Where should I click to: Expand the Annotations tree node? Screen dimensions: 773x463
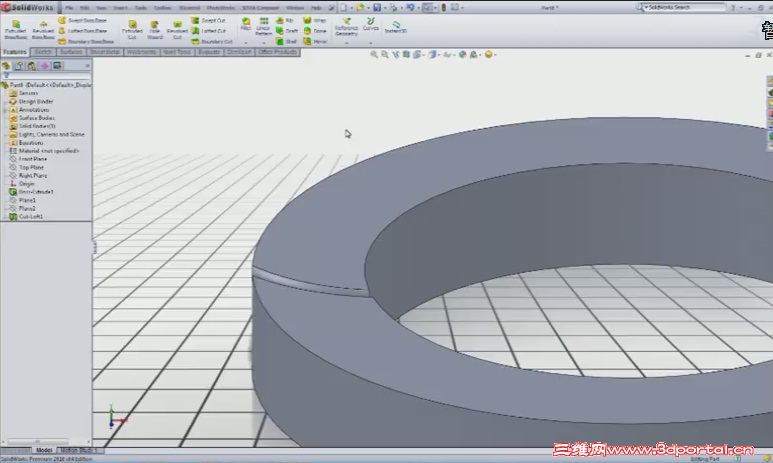point(5,110)
